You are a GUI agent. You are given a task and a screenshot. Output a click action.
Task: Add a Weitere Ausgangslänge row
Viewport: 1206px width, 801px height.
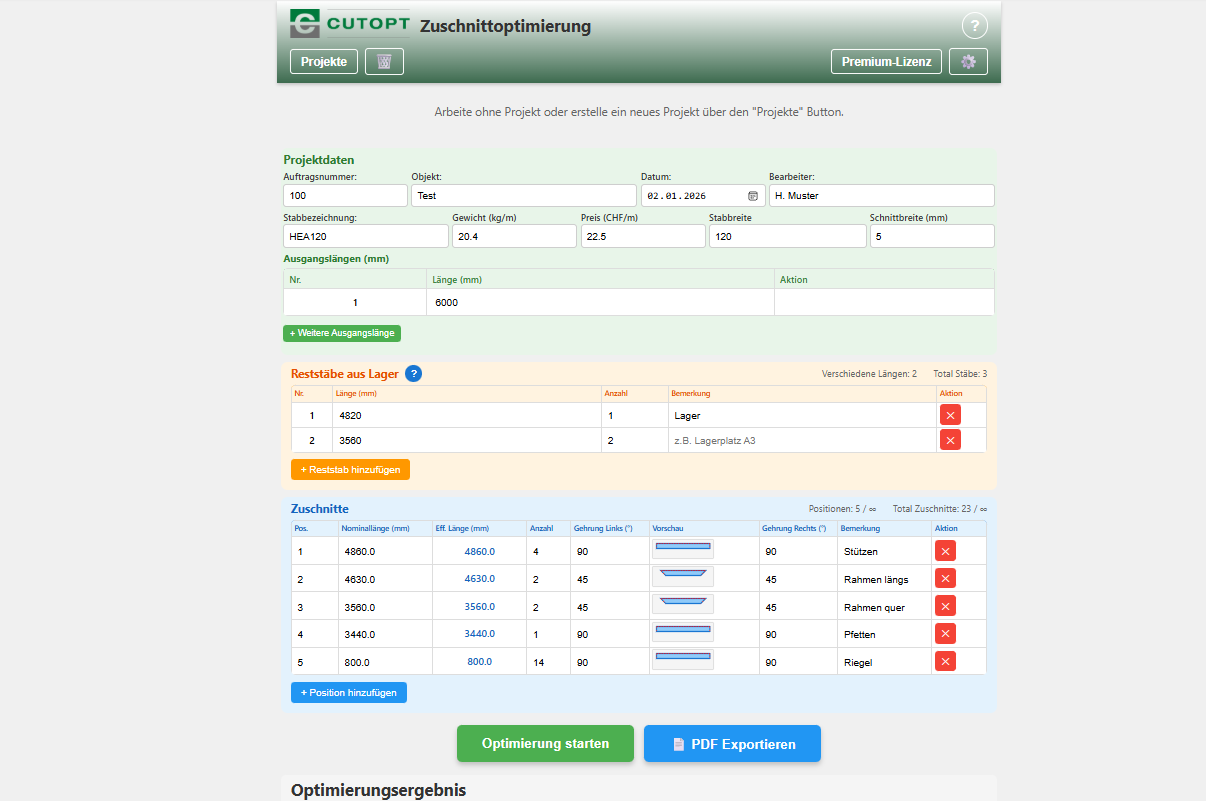(342, 332)
